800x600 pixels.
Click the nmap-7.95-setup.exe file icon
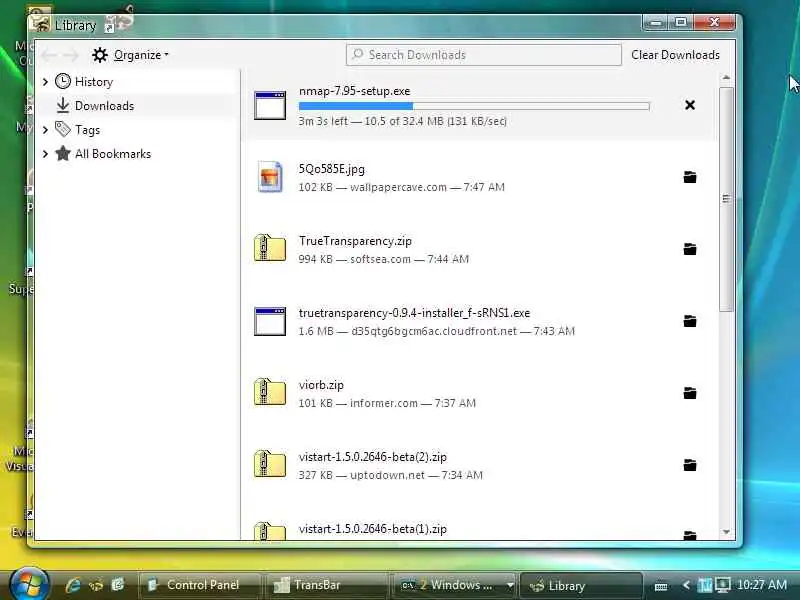270,106
